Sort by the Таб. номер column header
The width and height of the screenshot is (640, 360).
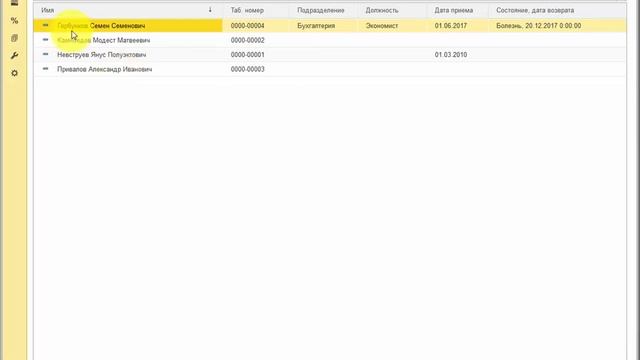pyautogui.click(x=247, y=10)
